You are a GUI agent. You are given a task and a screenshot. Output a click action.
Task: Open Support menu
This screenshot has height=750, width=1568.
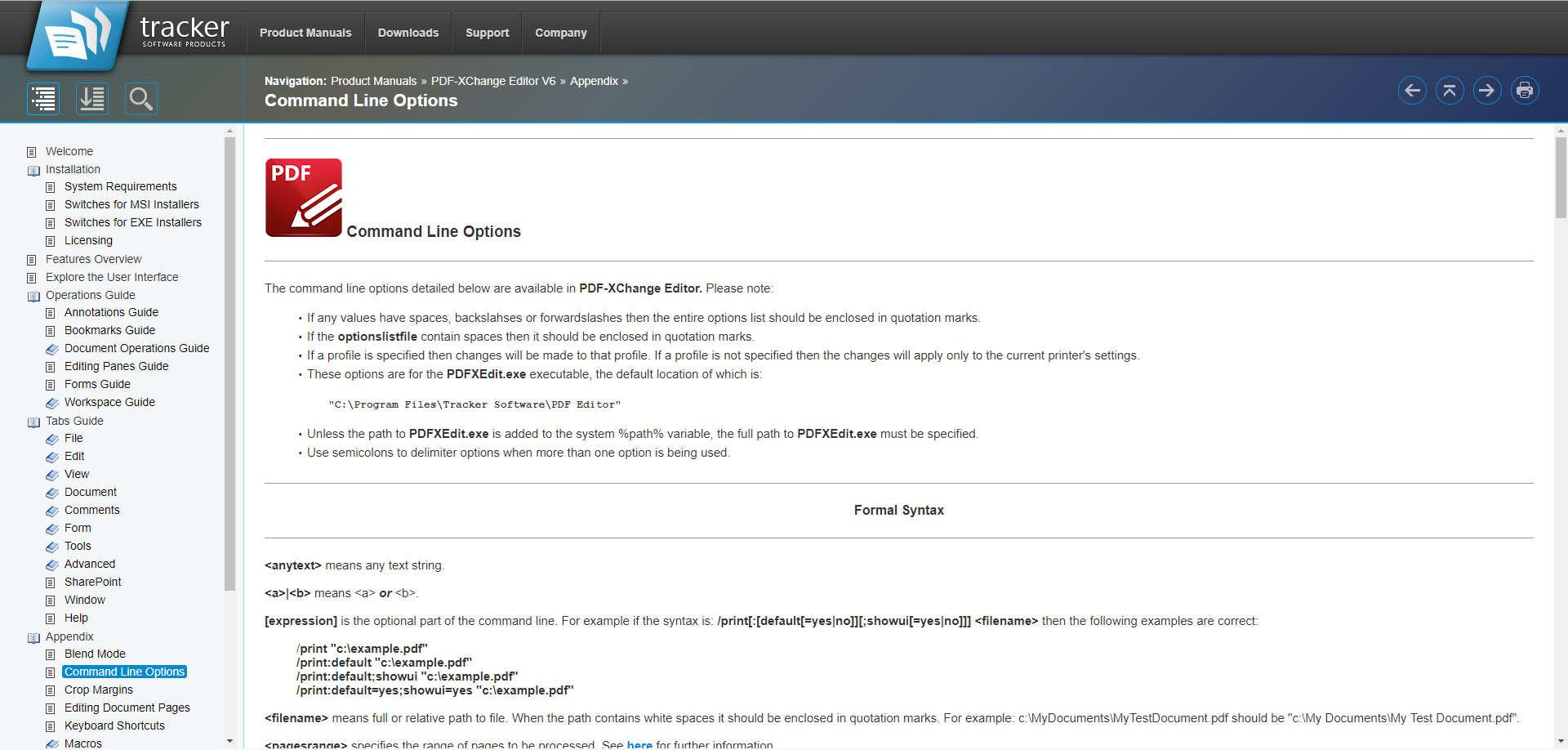(x=488, y=33)
